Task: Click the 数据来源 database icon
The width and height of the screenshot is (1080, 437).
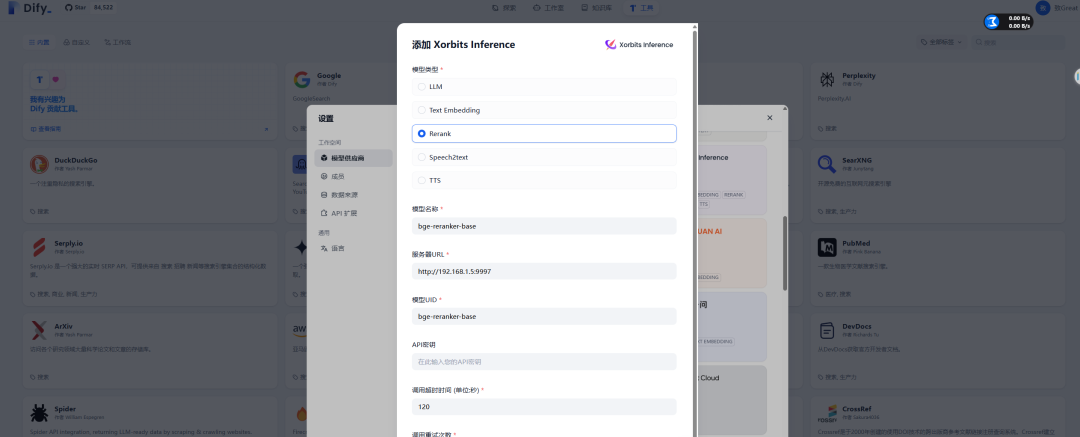Action: (x=324, y=195)
